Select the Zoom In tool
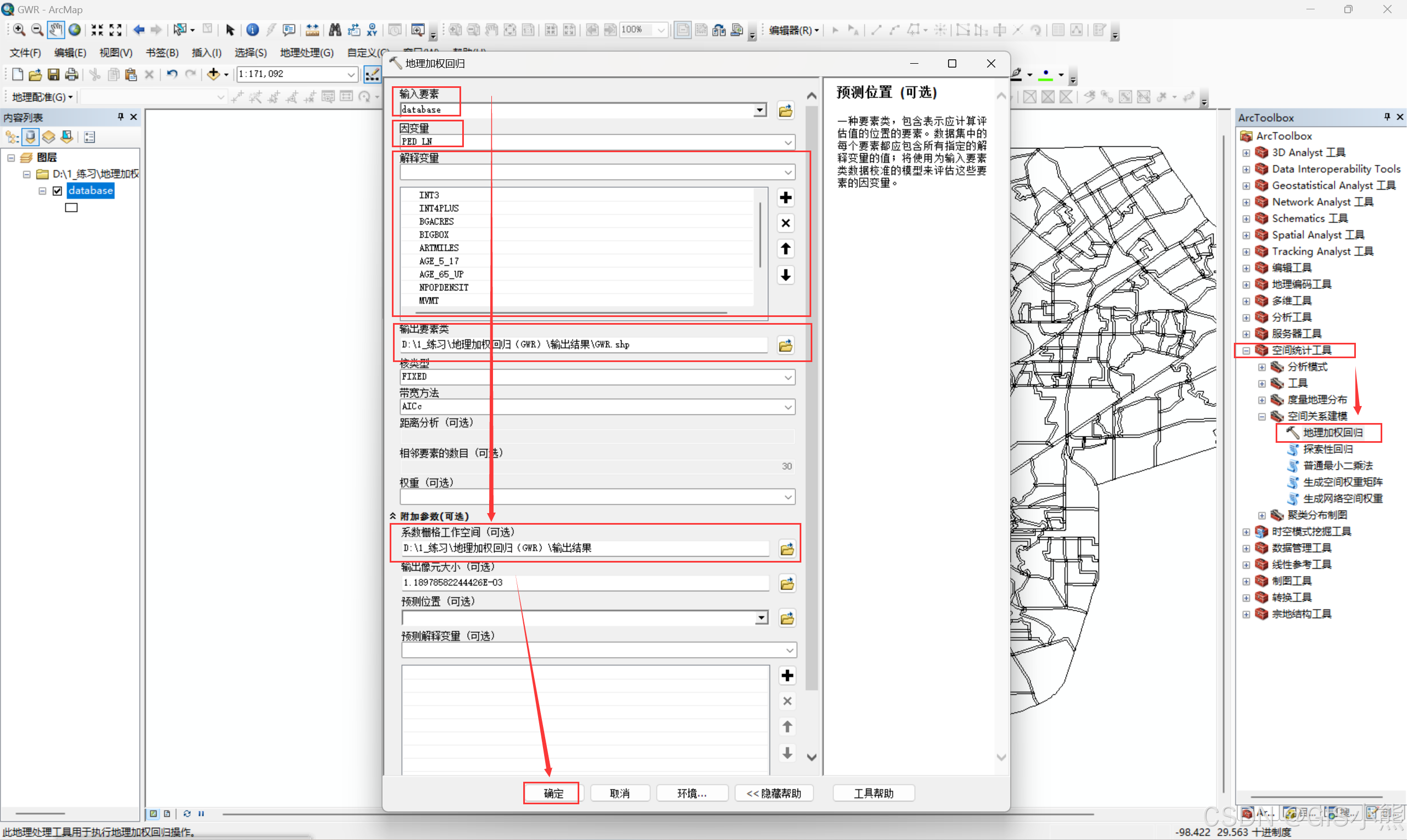The height and width of the screenshot is (840, 1407). click(19, 30)
